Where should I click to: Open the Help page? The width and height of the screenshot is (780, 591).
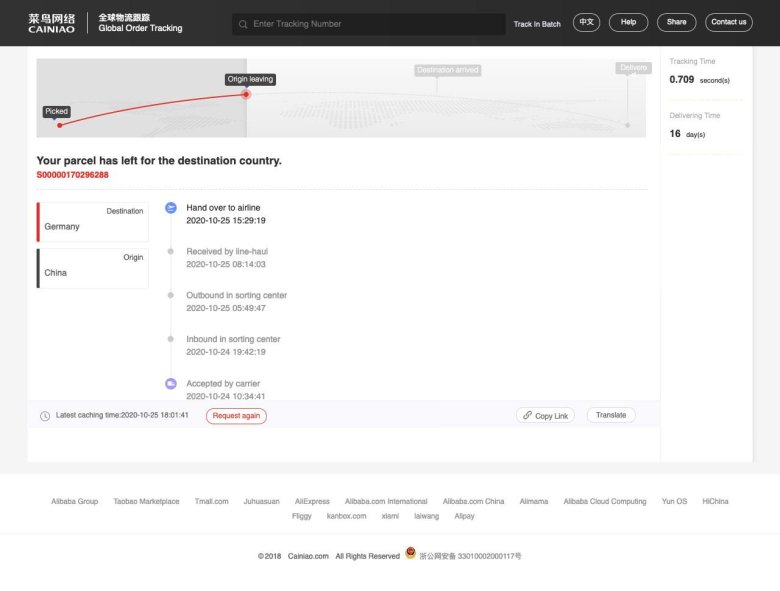pos(628,22)
